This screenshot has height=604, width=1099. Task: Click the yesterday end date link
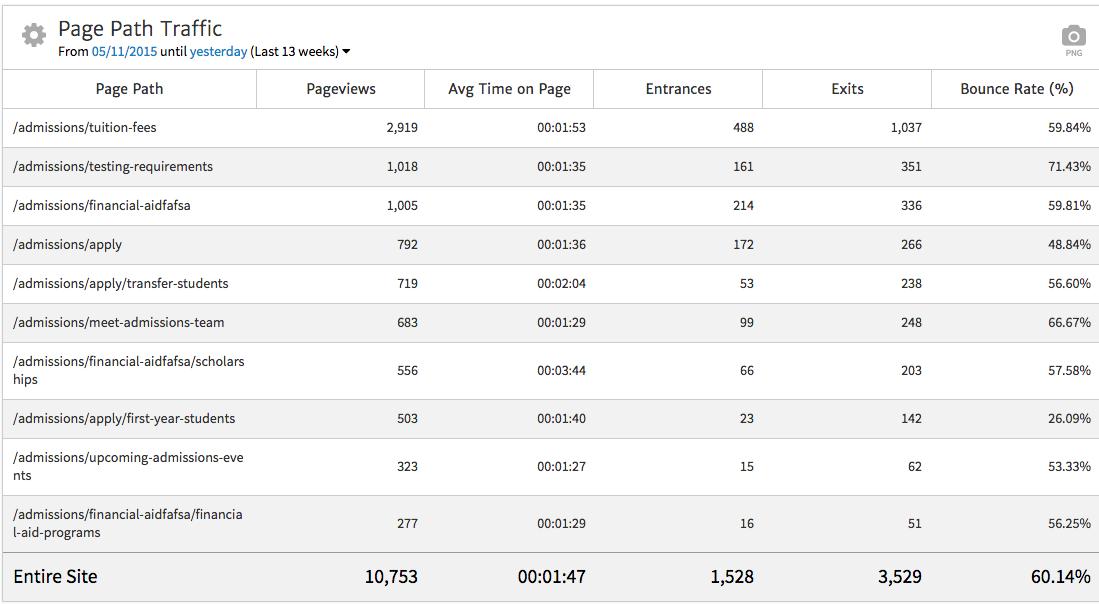click(x=218, y=52)
